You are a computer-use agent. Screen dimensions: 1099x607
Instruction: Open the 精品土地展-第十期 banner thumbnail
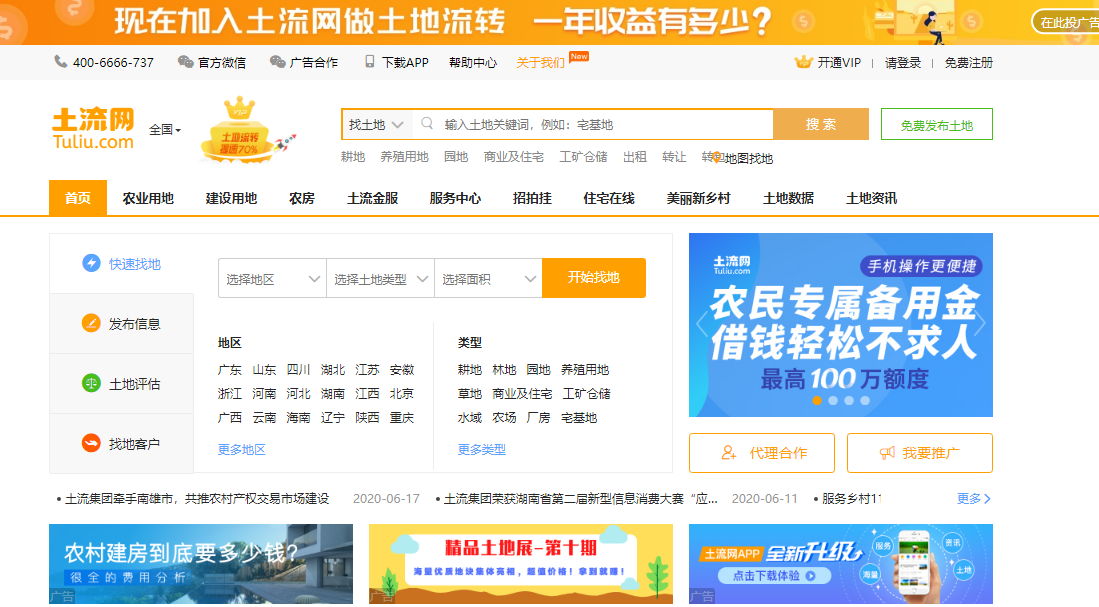point(521,564)
